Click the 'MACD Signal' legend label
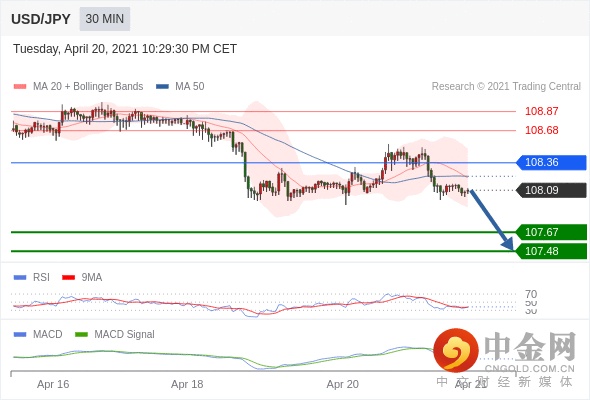590x400 pixels. tap(125, 335)
